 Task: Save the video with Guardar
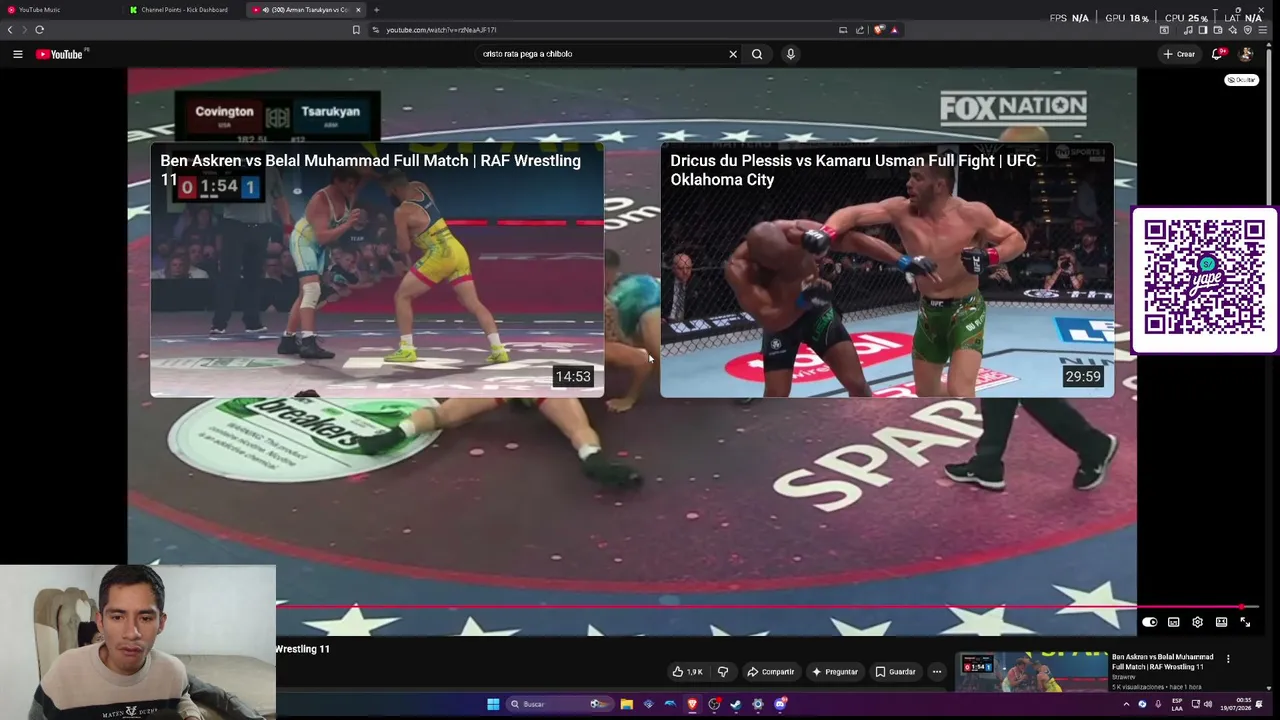click(896, 672)
